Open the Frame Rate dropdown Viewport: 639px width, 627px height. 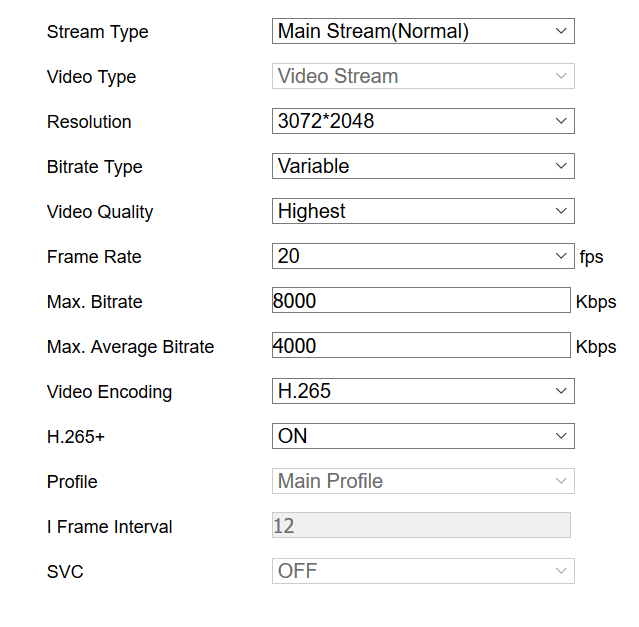[x=423, y=256]
